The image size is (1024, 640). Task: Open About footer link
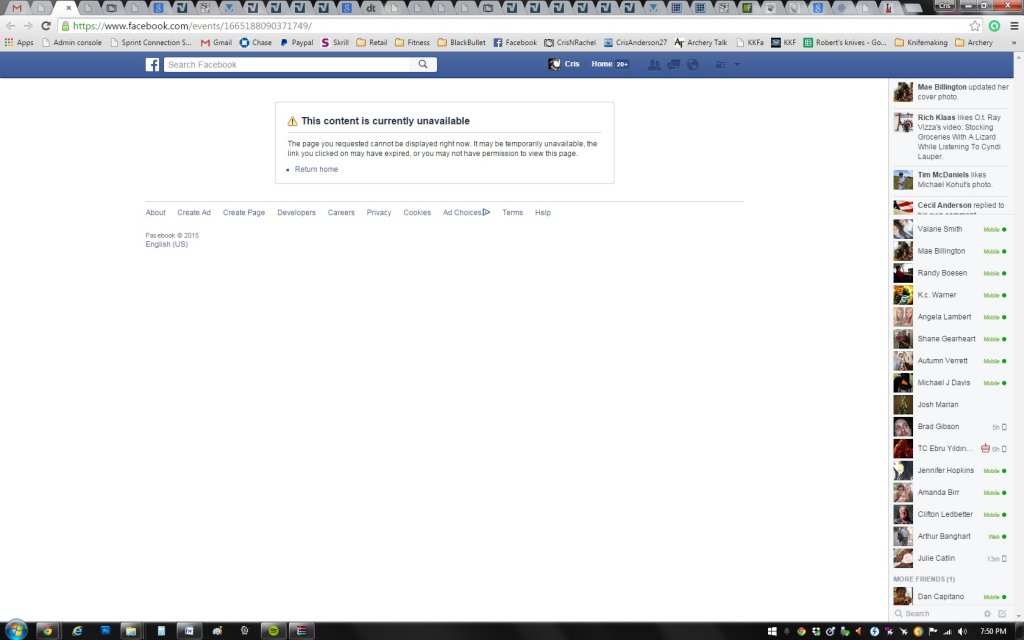pyautogui.click(x=155, y=212)
